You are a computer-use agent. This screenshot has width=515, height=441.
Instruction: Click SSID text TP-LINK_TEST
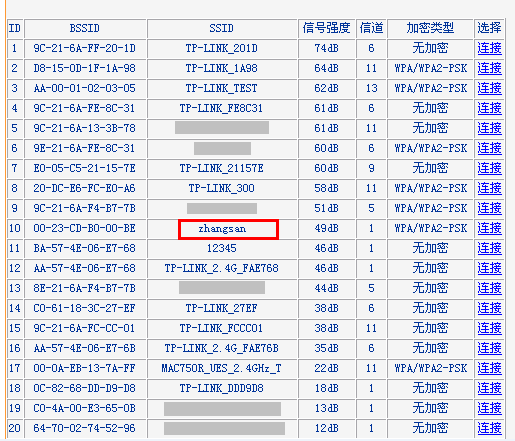222,88
